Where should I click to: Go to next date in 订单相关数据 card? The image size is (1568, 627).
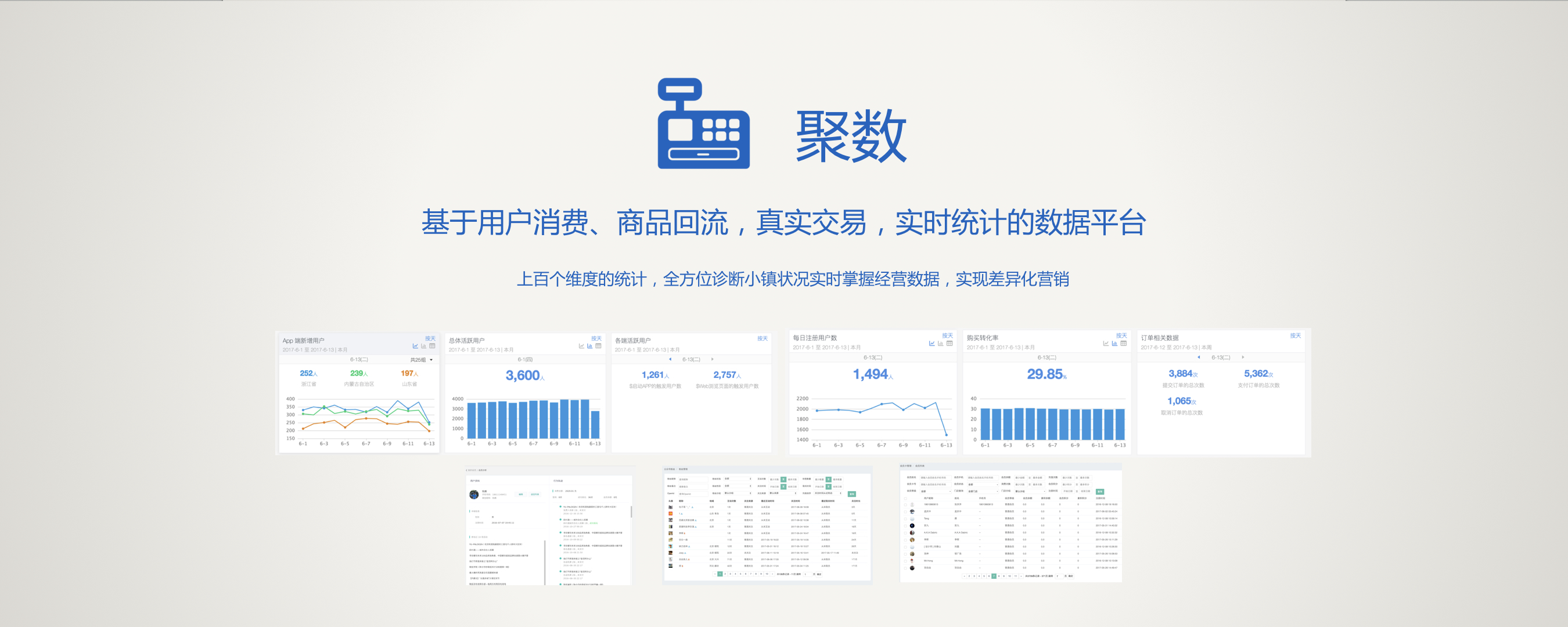(1243, 357)
